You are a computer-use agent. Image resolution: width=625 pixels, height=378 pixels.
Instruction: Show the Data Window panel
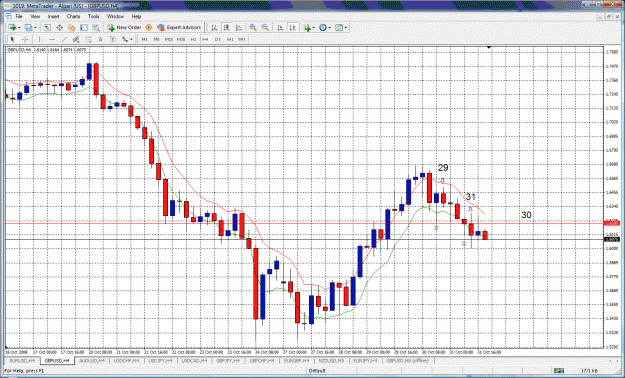coord(59,28)
